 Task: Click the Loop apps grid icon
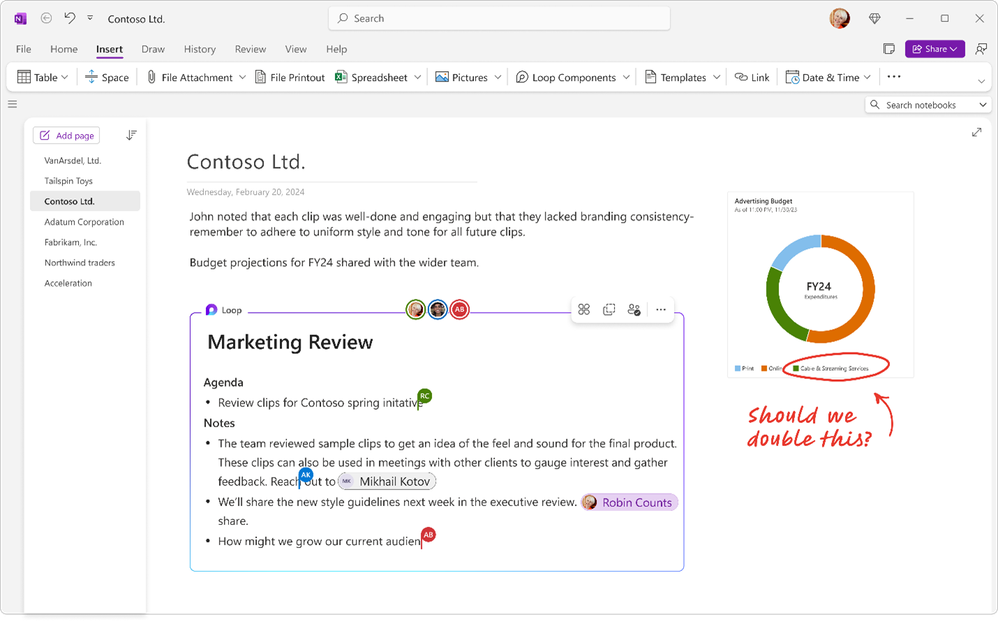(584, 309)
